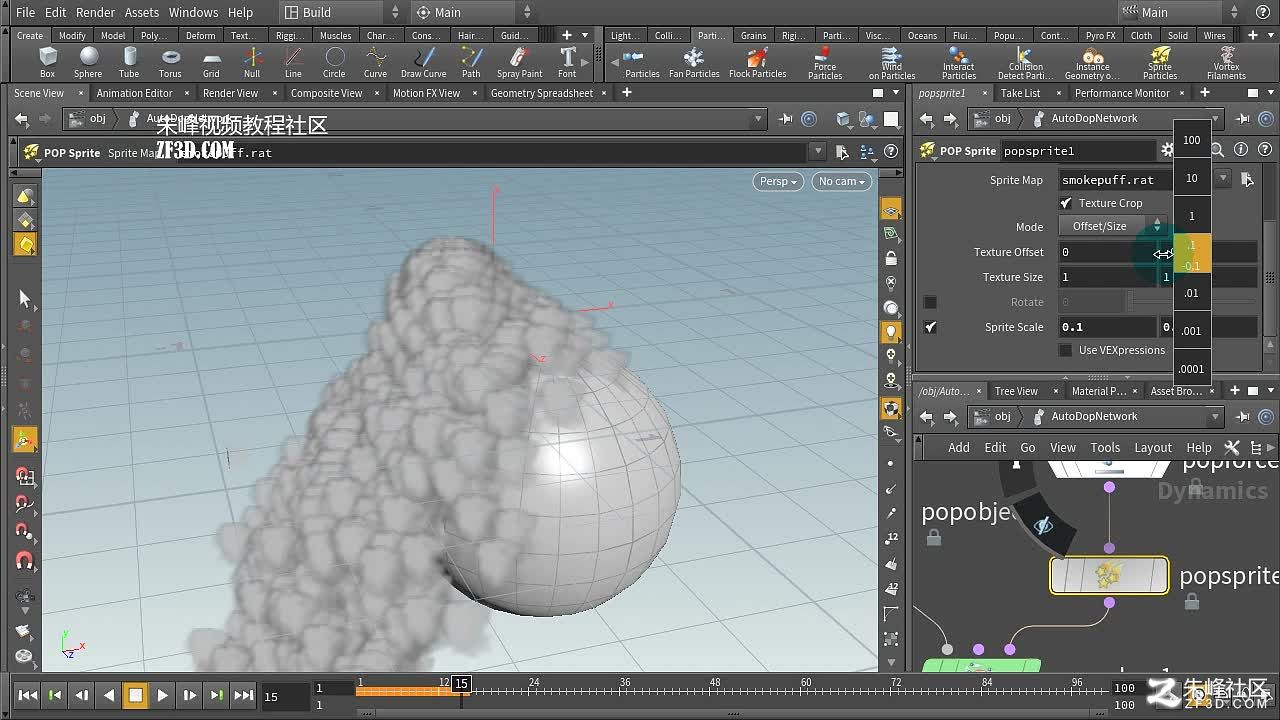Screen dimensions: 1280x720
Task: Jump to the first frame button
Action: click(x=28, y=695)
